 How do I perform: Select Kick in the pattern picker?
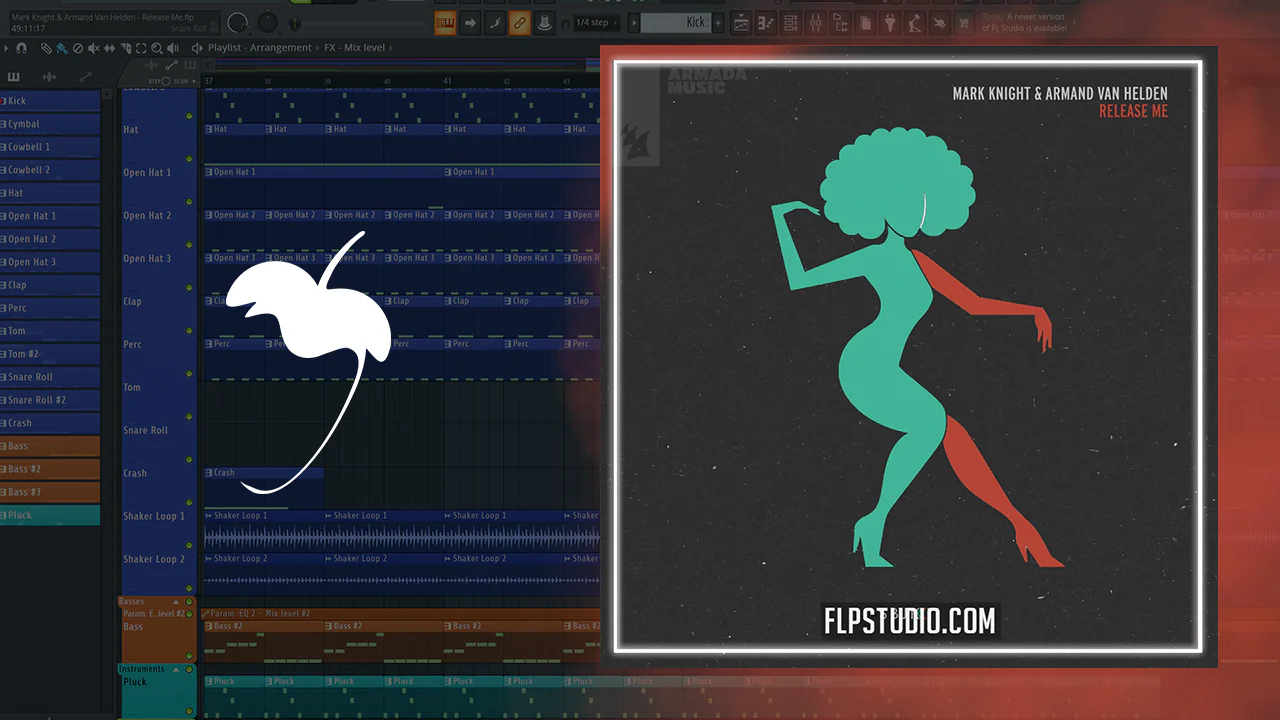point(50,101)
